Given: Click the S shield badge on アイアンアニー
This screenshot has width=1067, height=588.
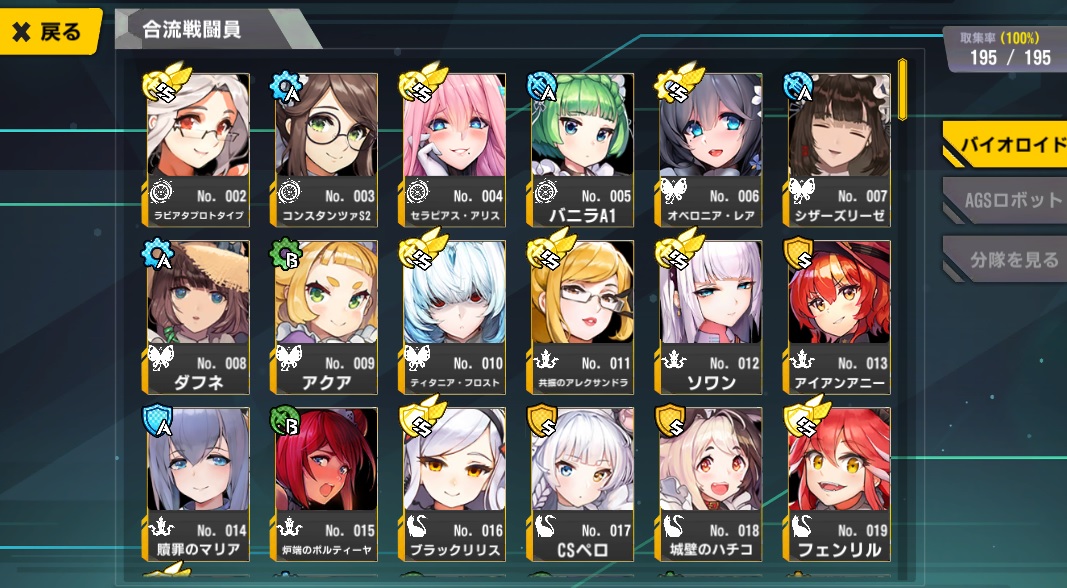Looking at the screenshot, I should coord(799,252).
